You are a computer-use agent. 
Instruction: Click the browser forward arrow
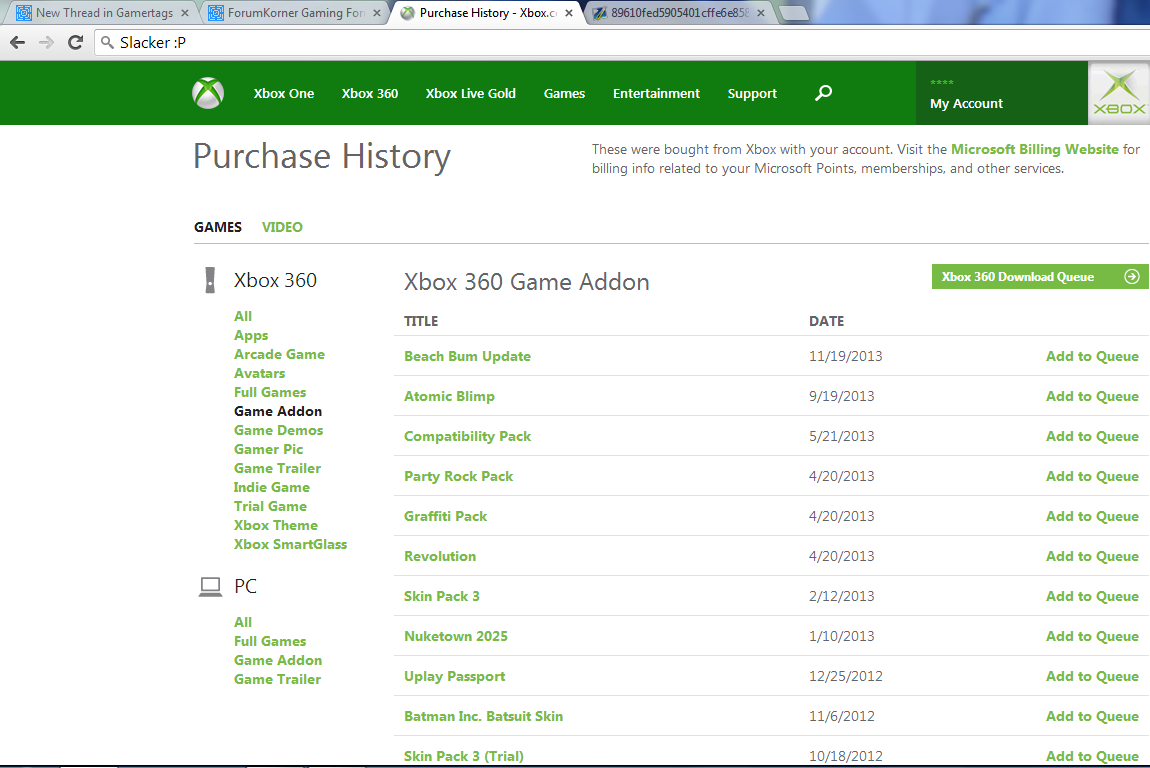click(46, 43)
